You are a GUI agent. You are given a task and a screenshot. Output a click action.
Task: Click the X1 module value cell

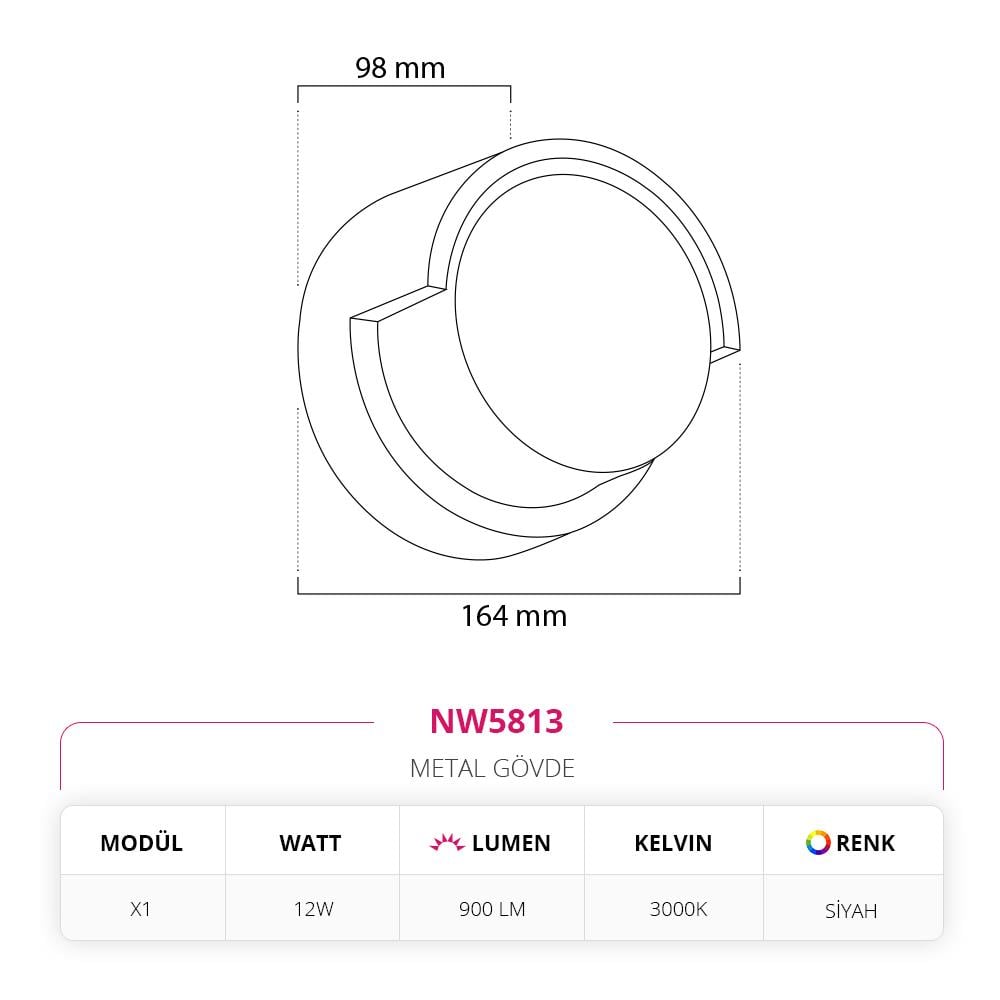[141, 909]
